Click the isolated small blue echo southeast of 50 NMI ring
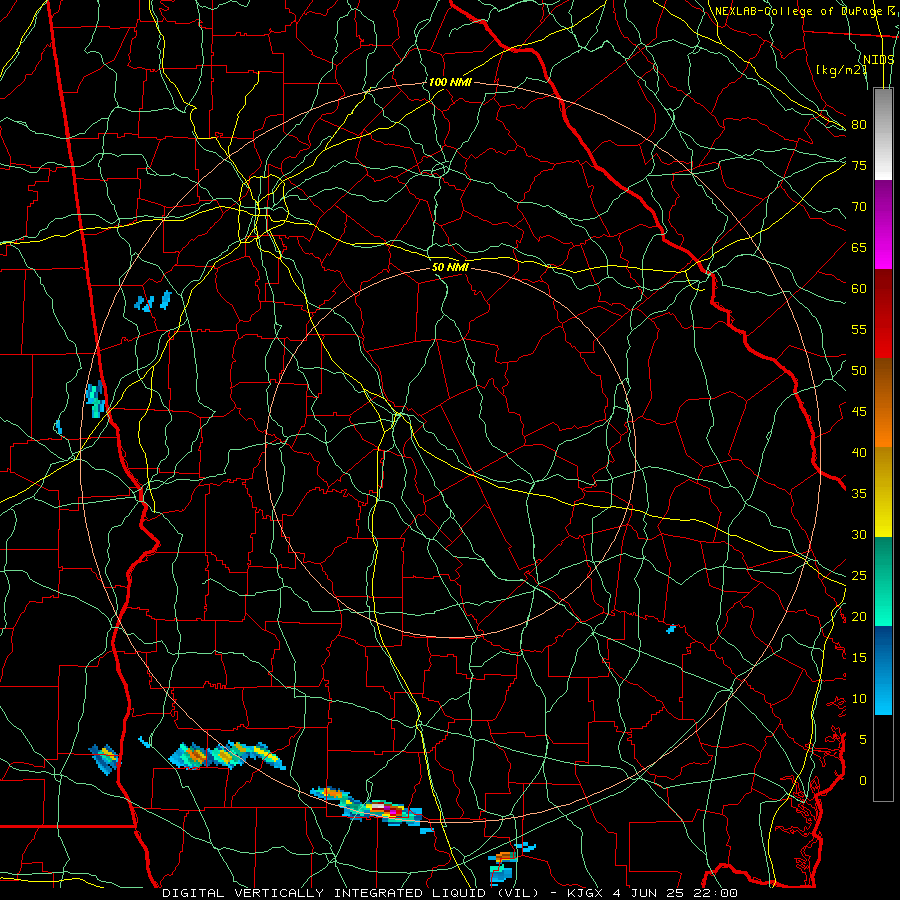Screen dimensions: 900x900 click(x=670, y=629)
